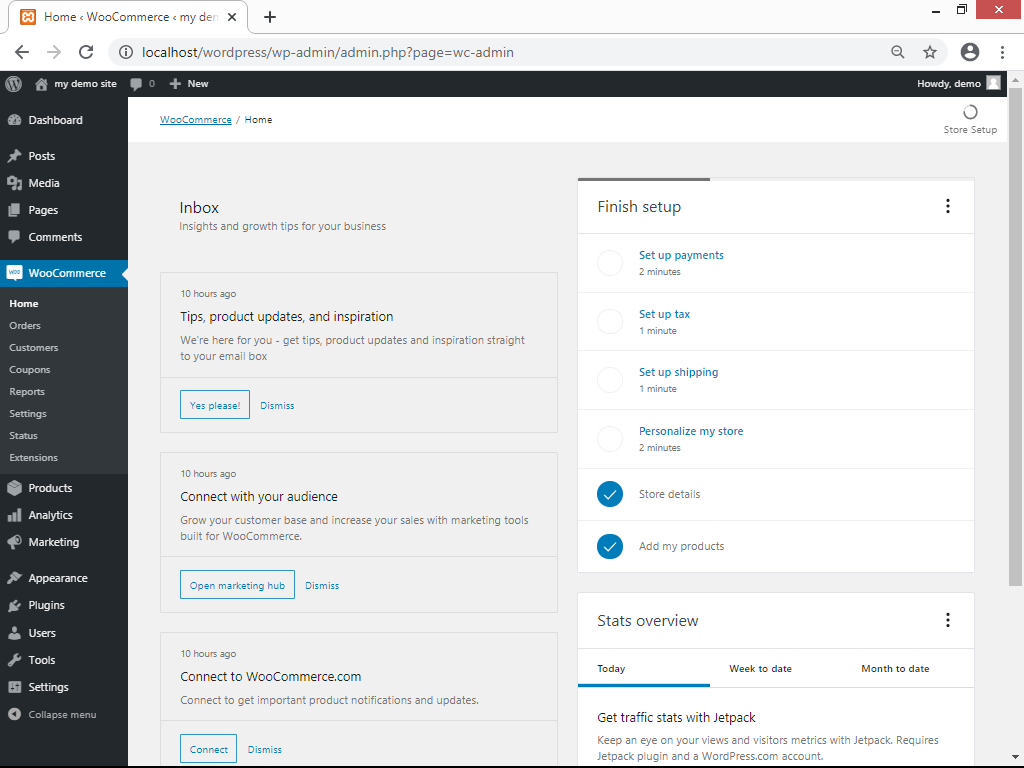Open Stats overview options menu

pyautogui.click(x=948, y=620)
